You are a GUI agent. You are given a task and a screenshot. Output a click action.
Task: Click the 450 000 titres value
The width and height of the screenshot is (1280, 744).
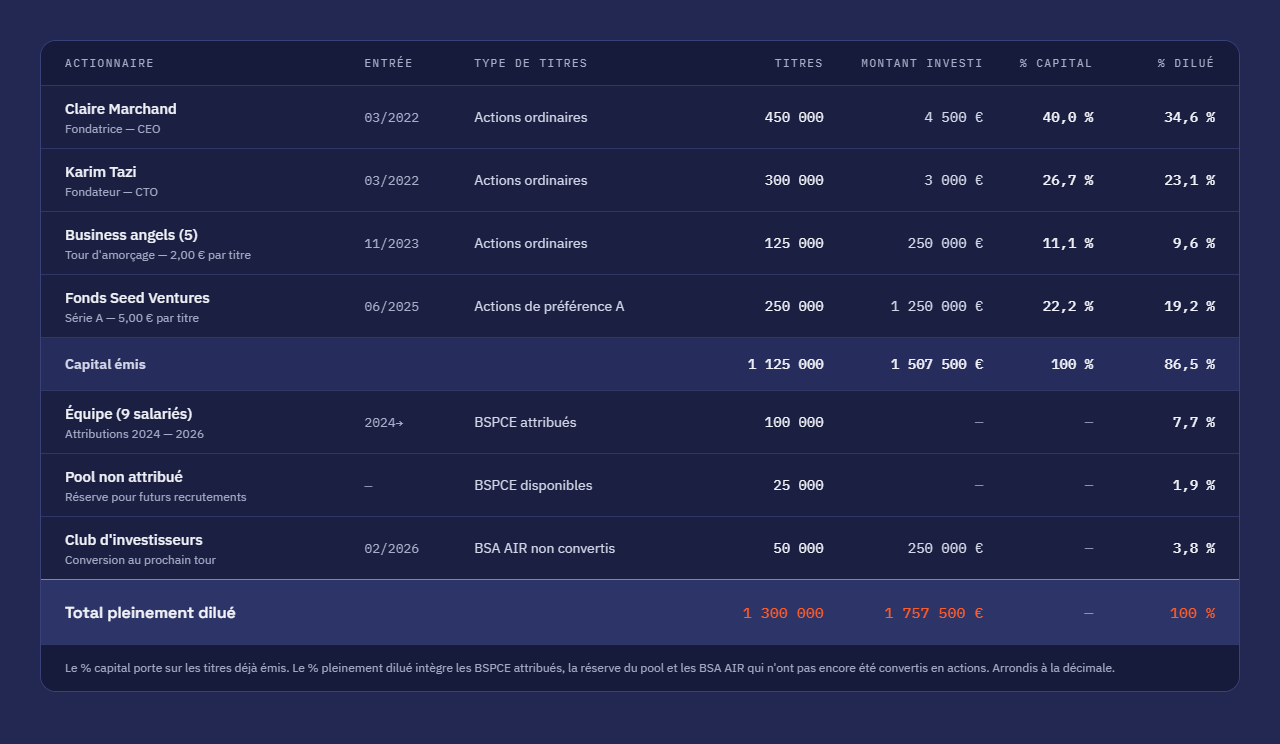coord(794,118)
